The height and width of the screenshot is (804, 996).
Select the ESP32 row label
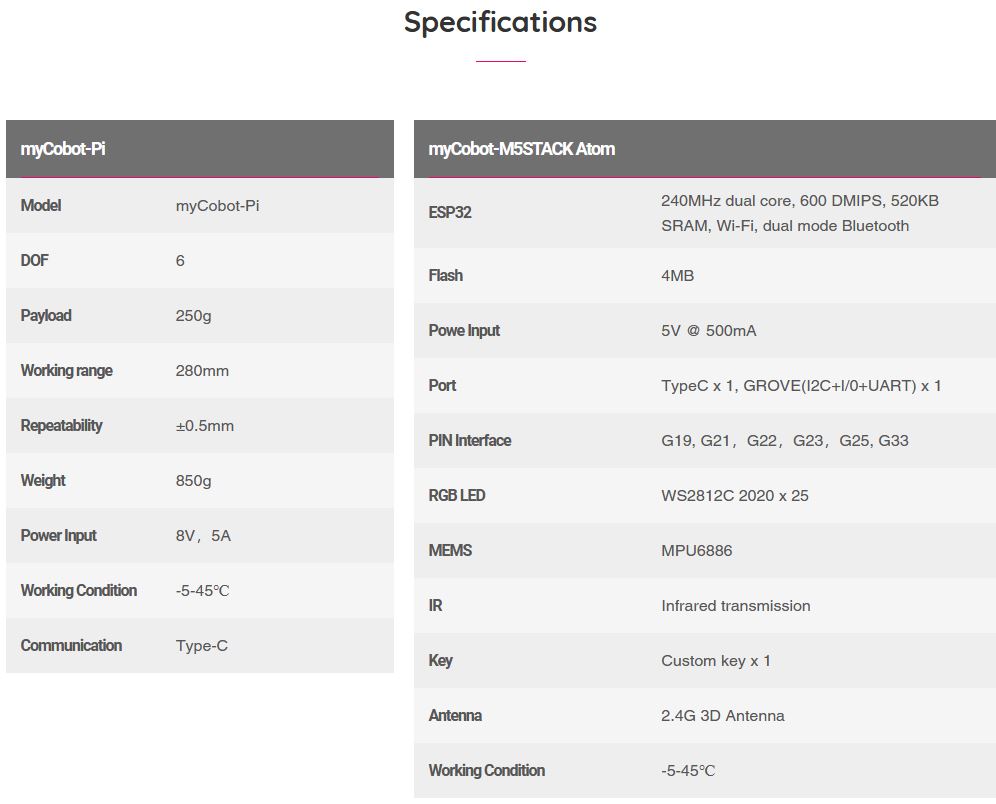click(449, 213)
